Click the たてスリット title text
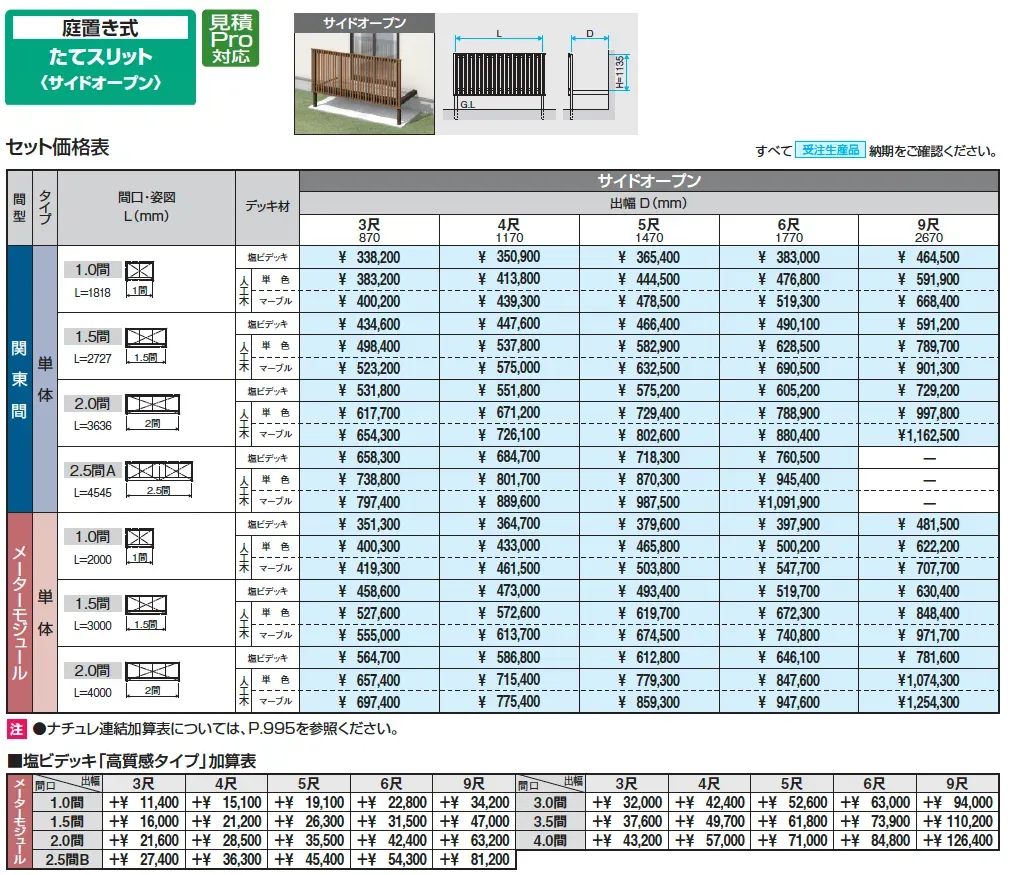This screenshot has height=875, width=1010. tap(100, 57)
